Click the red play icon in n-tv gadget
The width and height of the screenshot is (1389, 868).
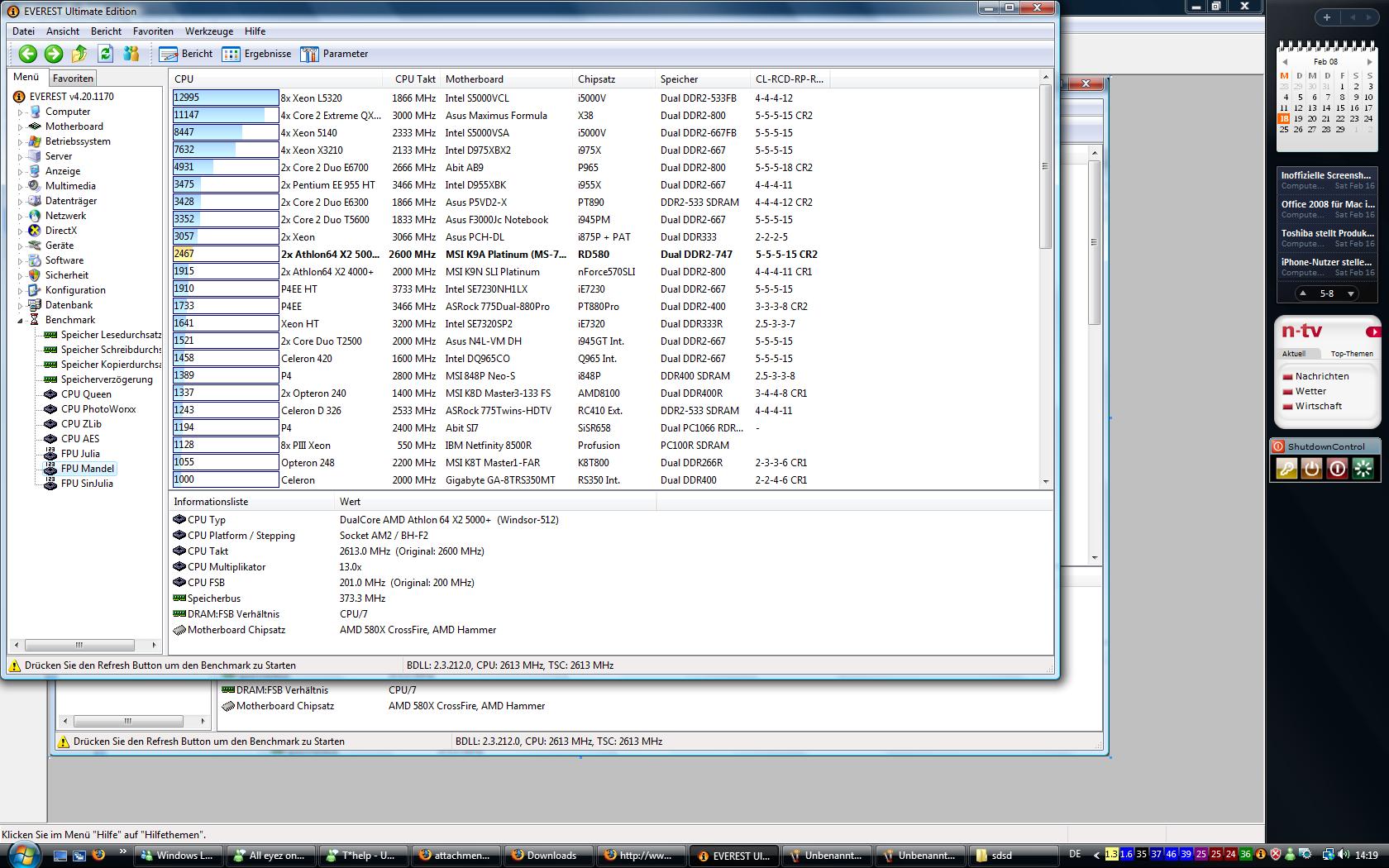click(1373, 332)
